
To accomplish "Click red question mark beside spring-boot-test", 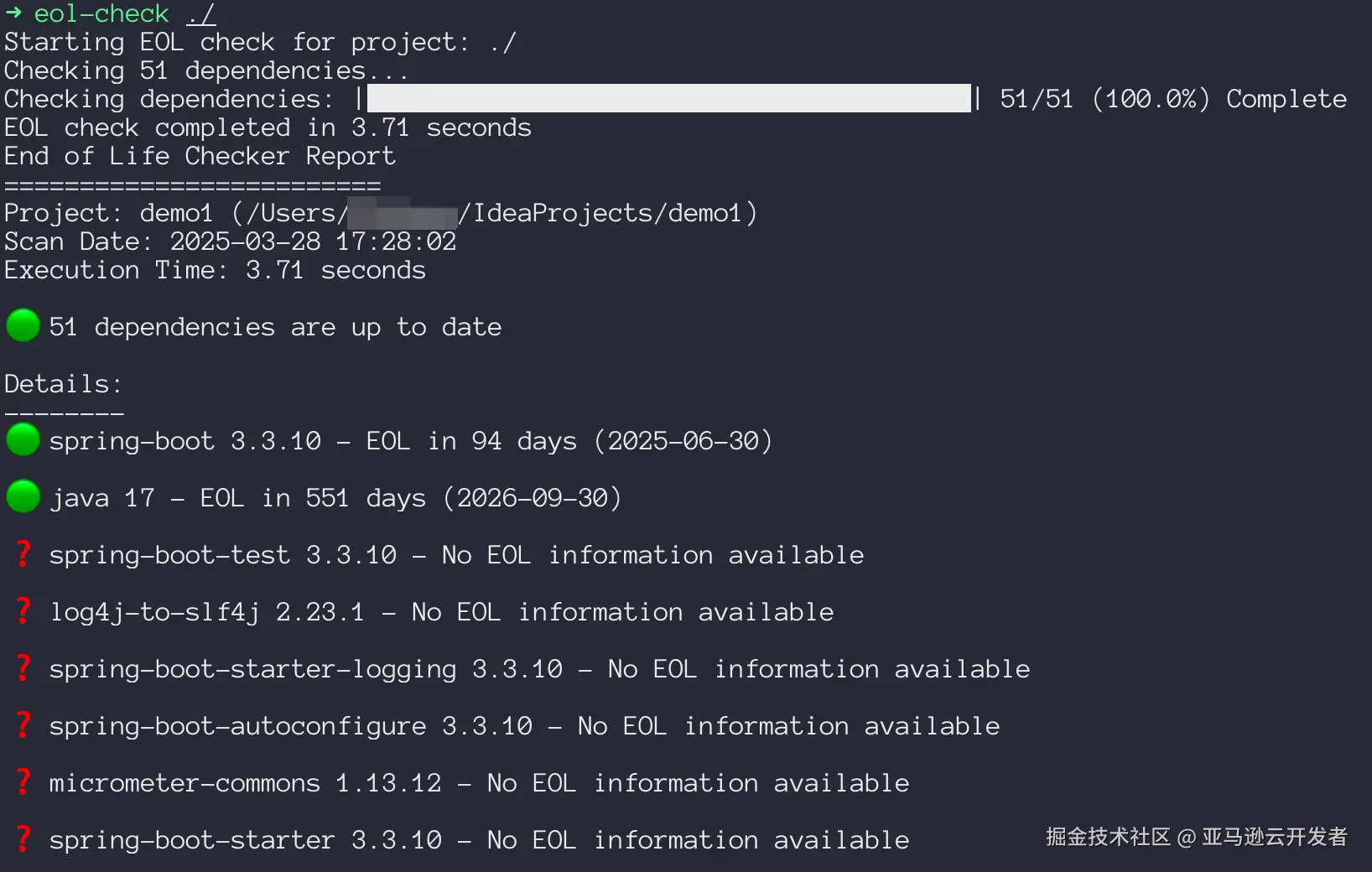I will click(x=23, y=553).
